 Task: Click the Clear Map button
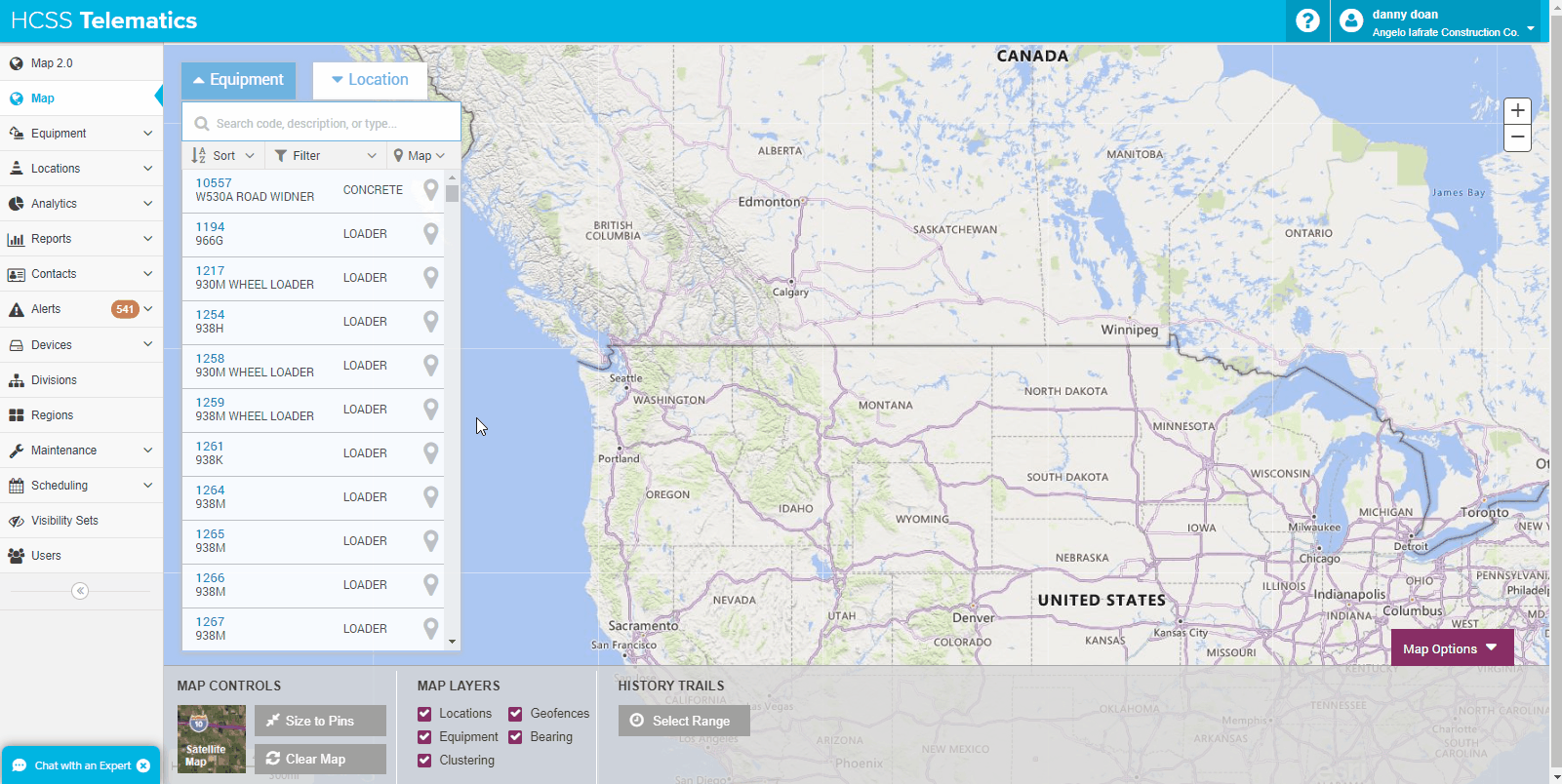click(320, 759)
